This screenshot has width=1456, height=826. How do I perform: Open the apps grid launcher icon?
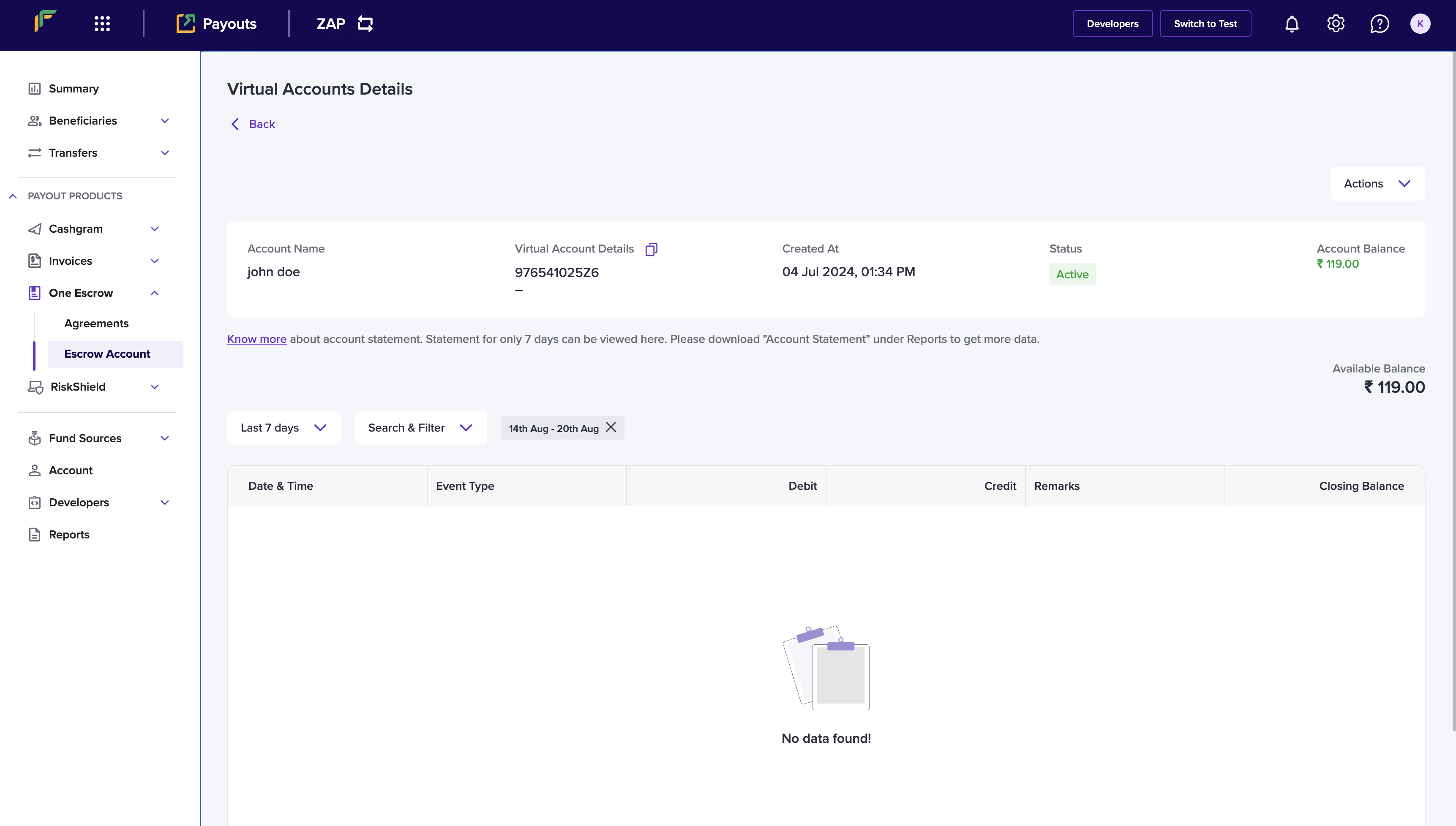click(x=102, y=24)
